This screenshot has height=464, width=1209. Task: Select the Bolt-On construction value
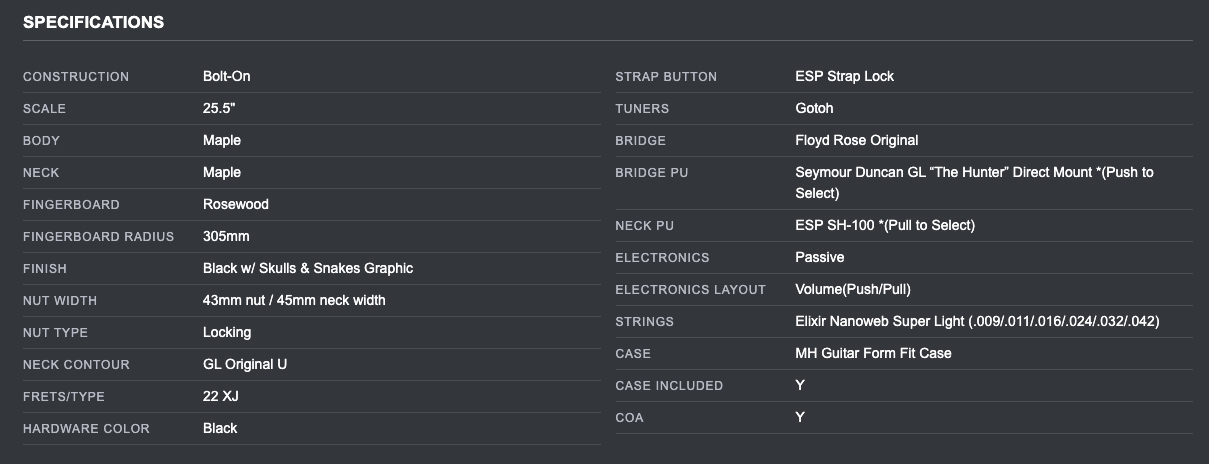click(x=226, y=76)
